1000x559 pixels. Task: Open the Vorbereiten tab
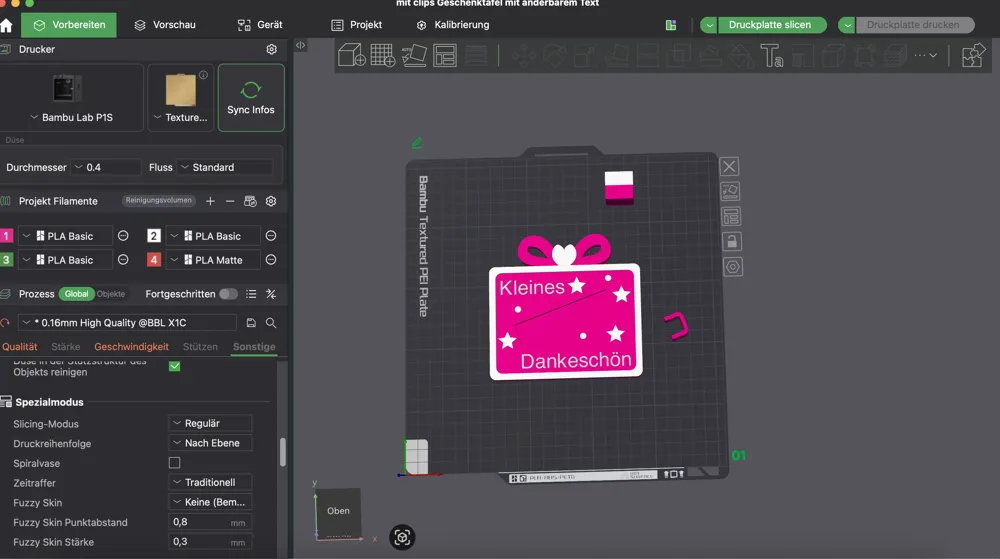[69, 25]
